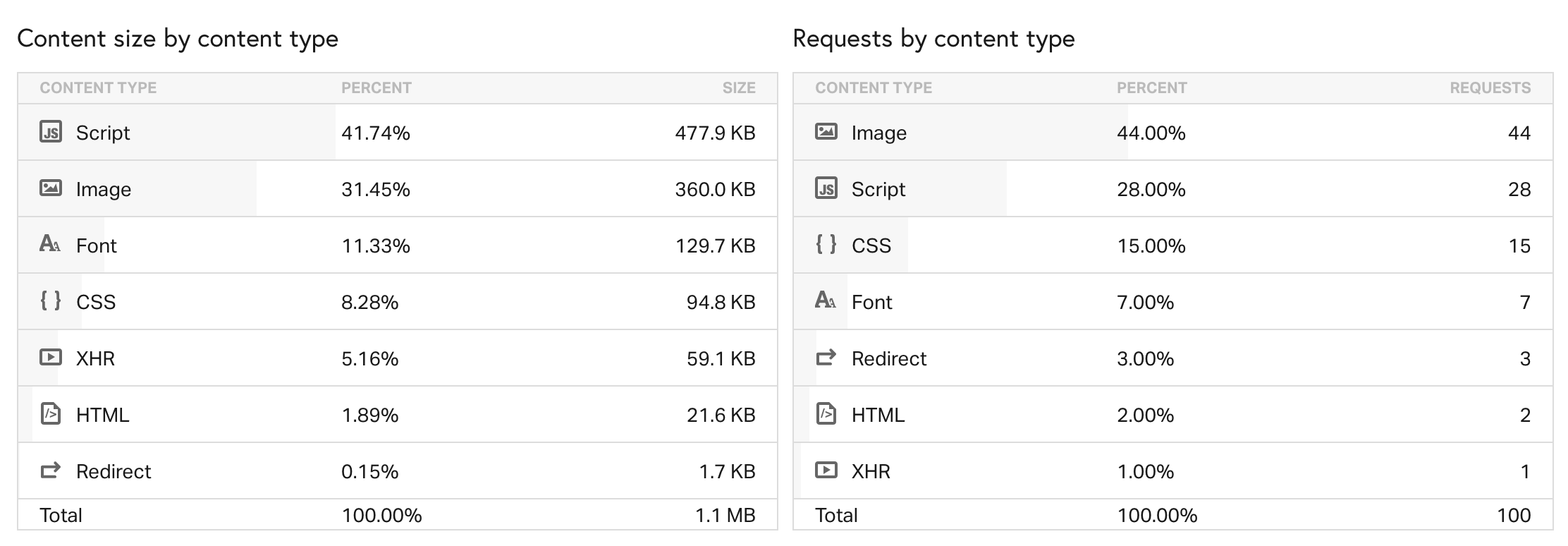Click PERCENT header in content size table
This screenshot has width=1568, height=546.
376,88
